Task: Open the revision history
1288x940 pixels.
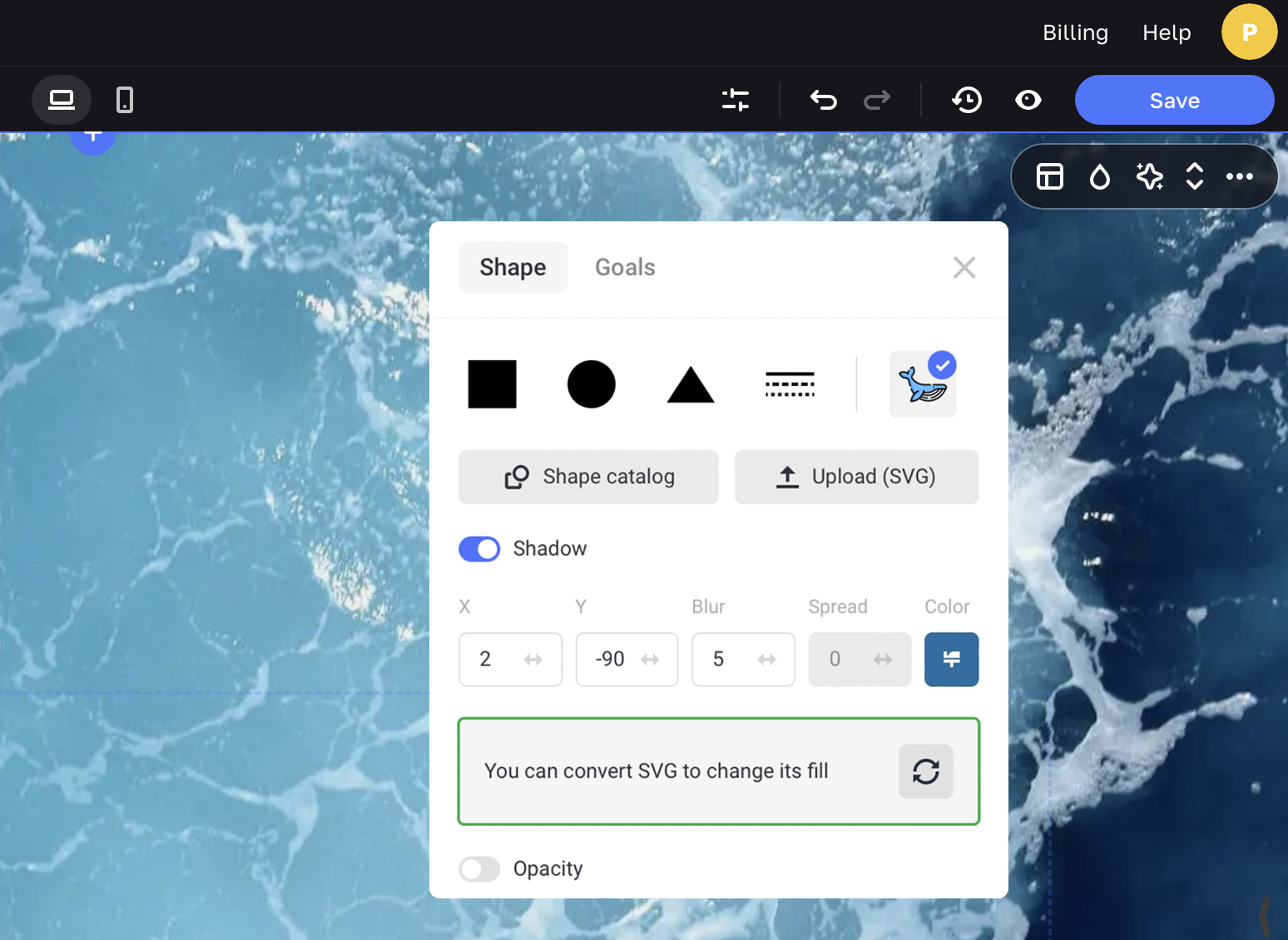Action: (x=966, y=101)
